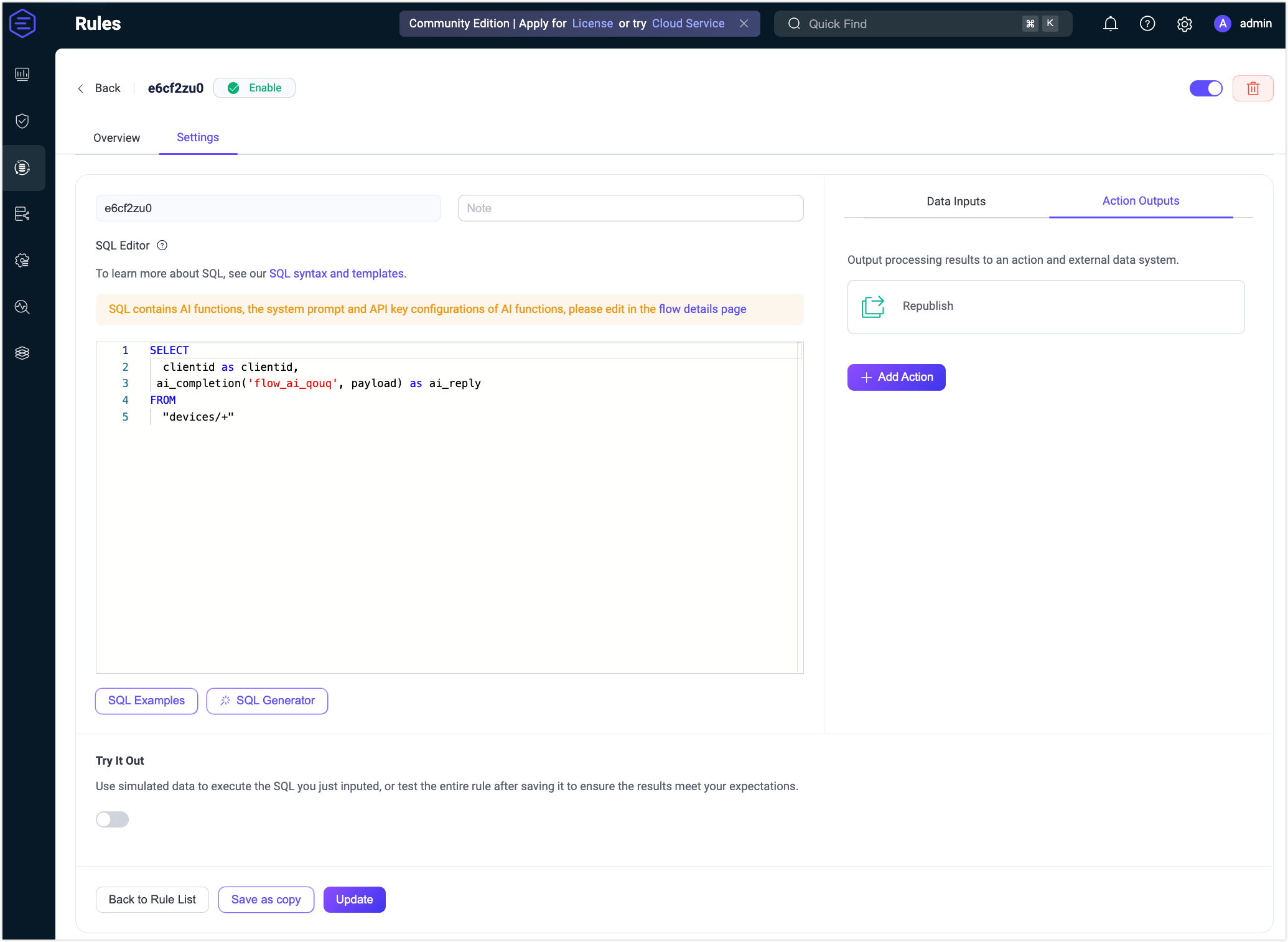Select the Settings tab
This screenshot has height=942, width=1288.
click(x=198, y=138)
